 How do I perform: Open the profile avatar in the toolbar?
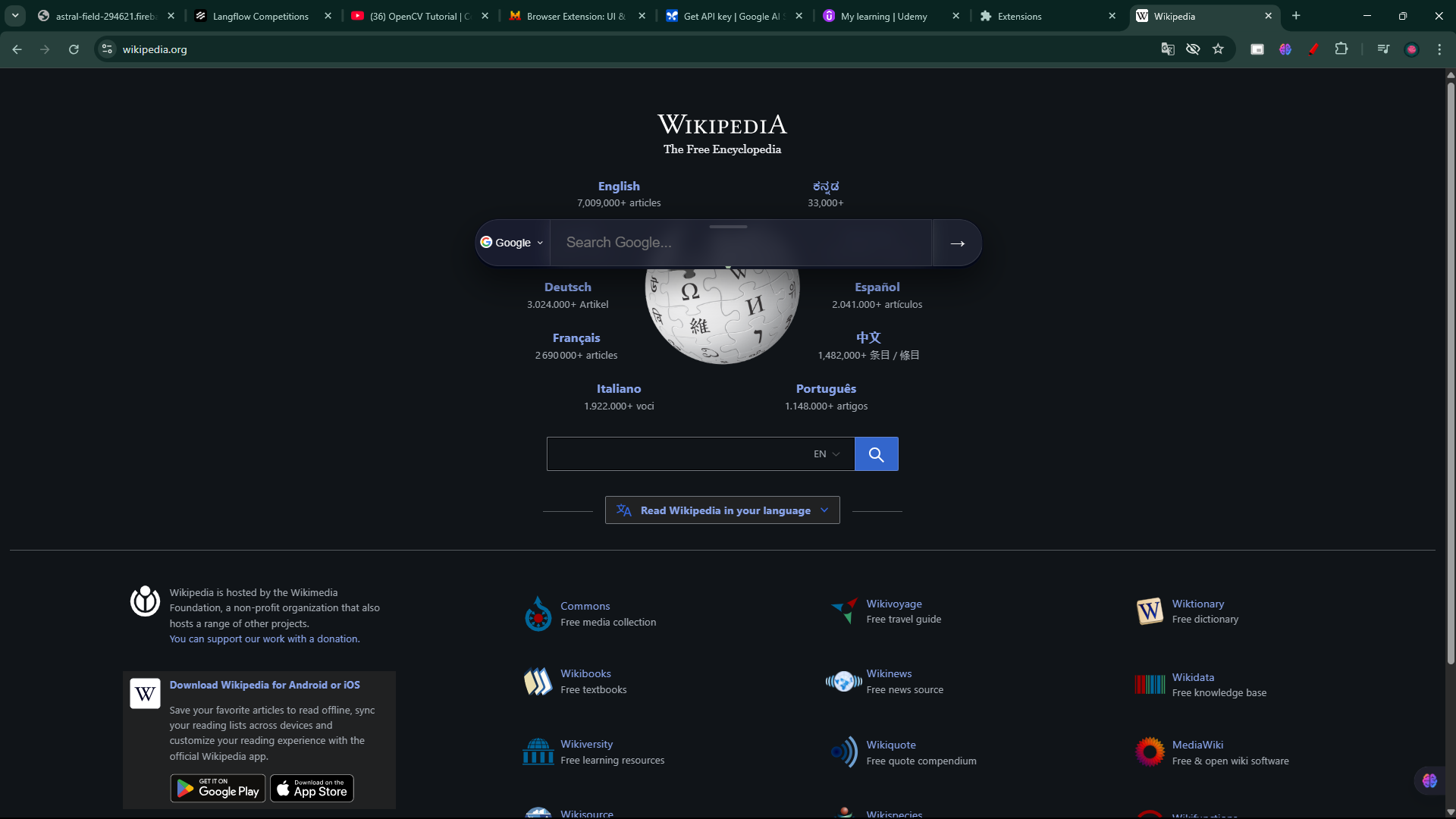(x=1411, y=49)
